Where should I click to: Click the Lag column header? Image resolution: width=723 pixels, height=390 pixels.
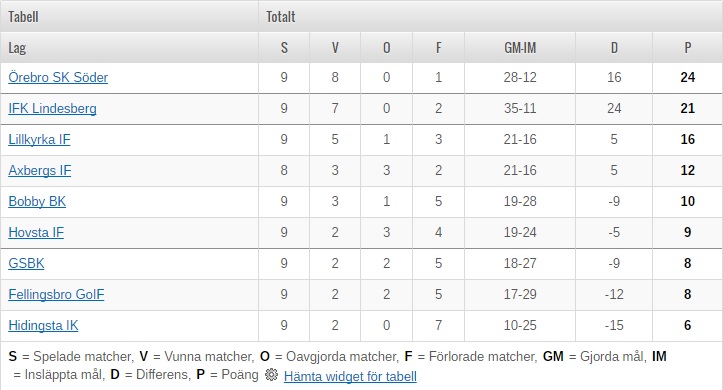point(17,47)
